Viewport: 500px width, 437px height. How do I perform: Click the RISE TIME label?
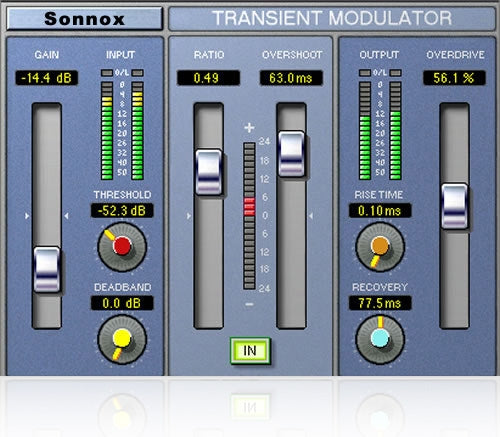(x=379, y=195)
